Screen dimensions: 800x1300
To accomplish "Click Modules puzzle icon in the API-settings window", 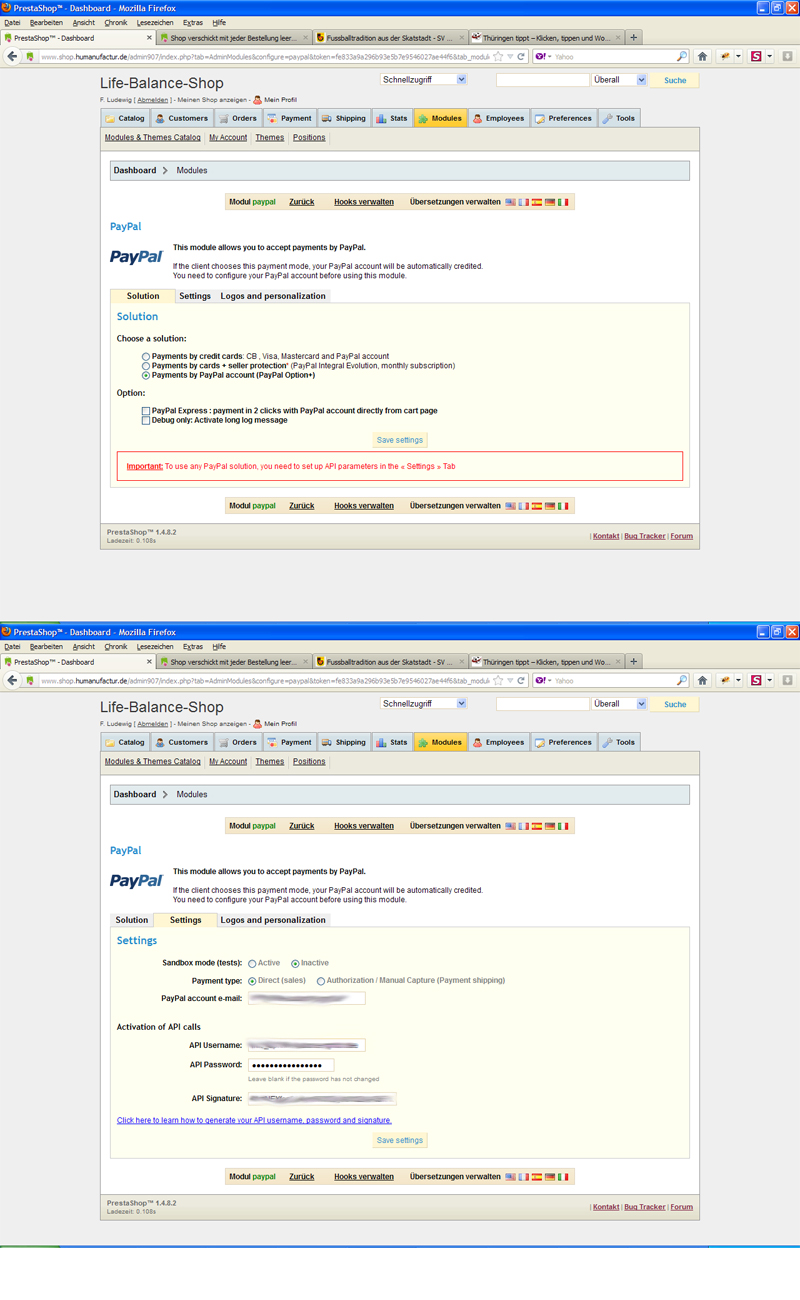I will point(423,742).
